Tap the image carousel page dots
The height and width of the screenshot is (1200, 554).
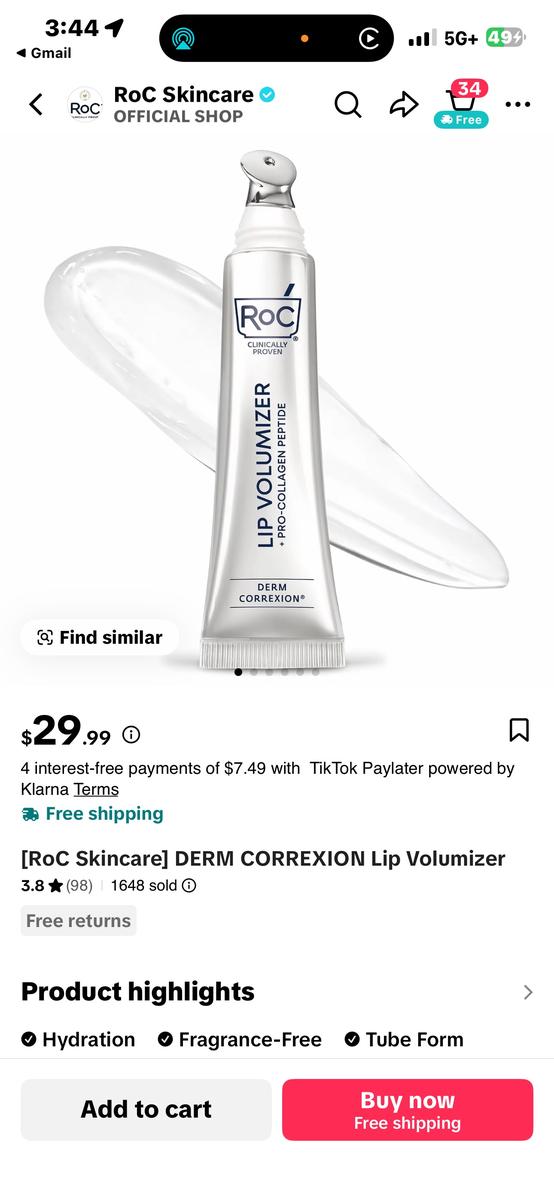pyautogui.click(x=277, y=672)
